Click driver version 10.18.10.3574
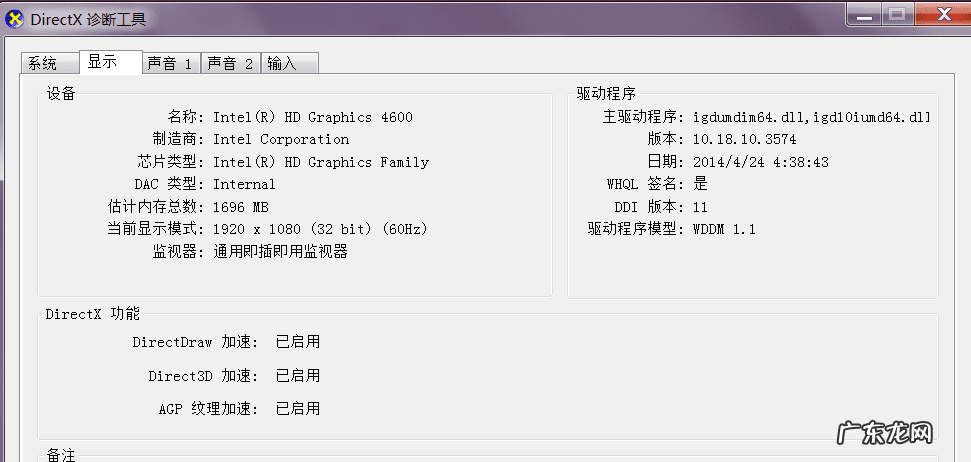The width and height of the screenshot is (971, 462). point(744,139)
